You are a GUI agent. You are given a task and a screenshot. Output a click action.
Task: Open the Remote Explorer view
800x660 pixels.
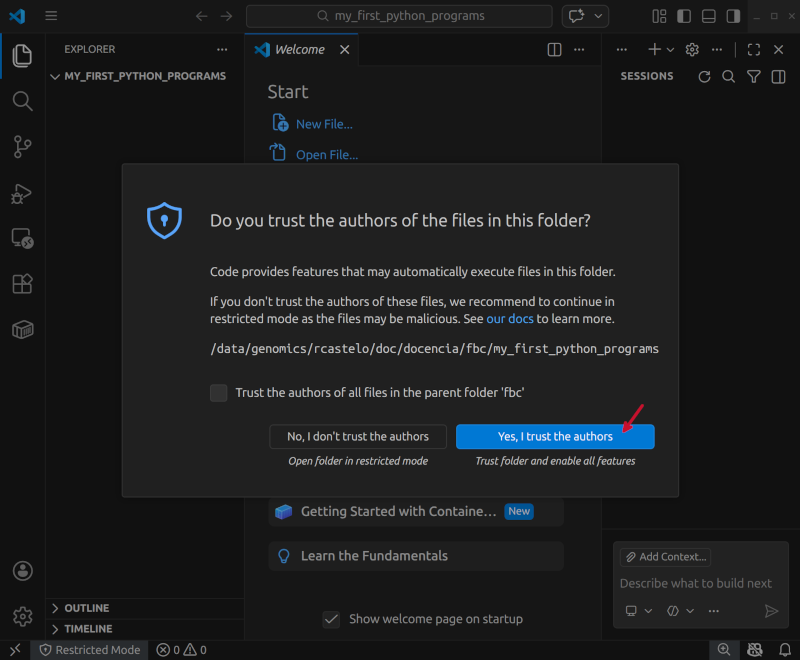[x=22, y=239]
